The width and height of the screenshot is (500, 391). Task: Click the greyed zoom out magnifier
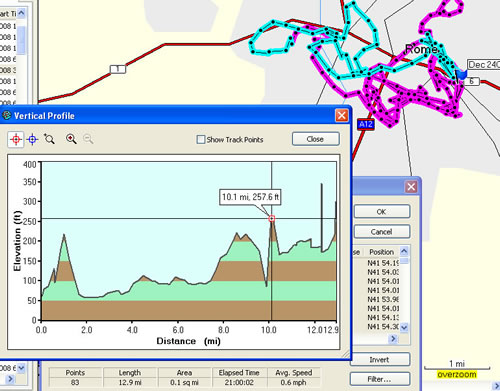point(88,139)
